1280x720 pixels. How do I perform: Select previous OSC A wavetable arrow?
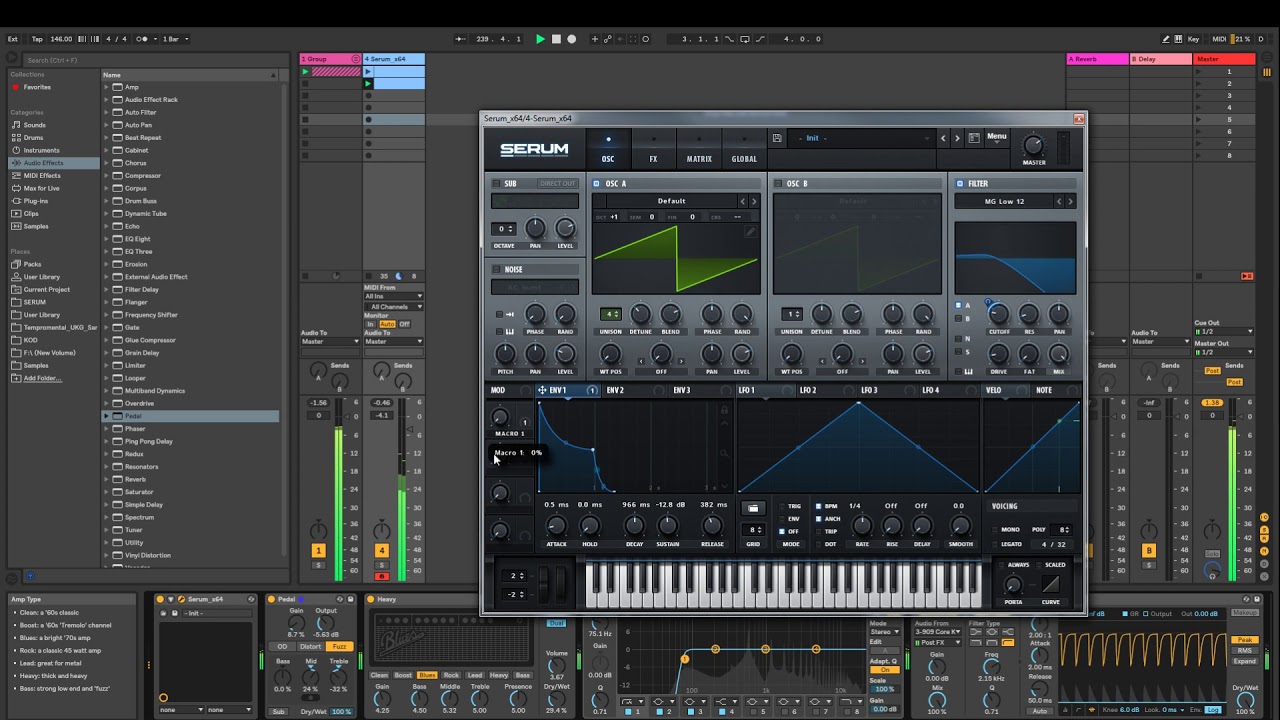pos(743,201)
